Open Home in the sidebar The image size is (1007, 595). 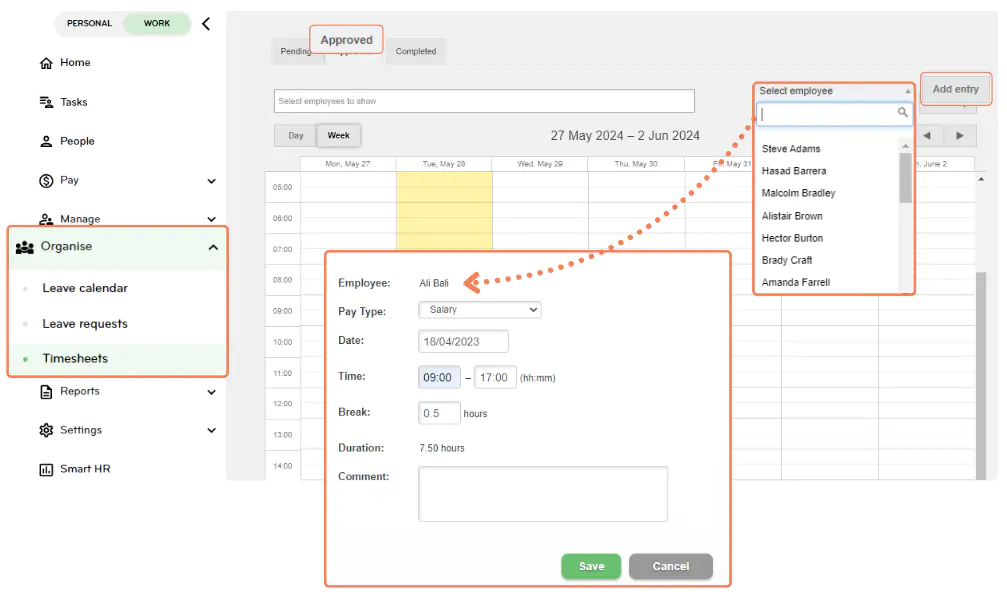tap(75, 63)
